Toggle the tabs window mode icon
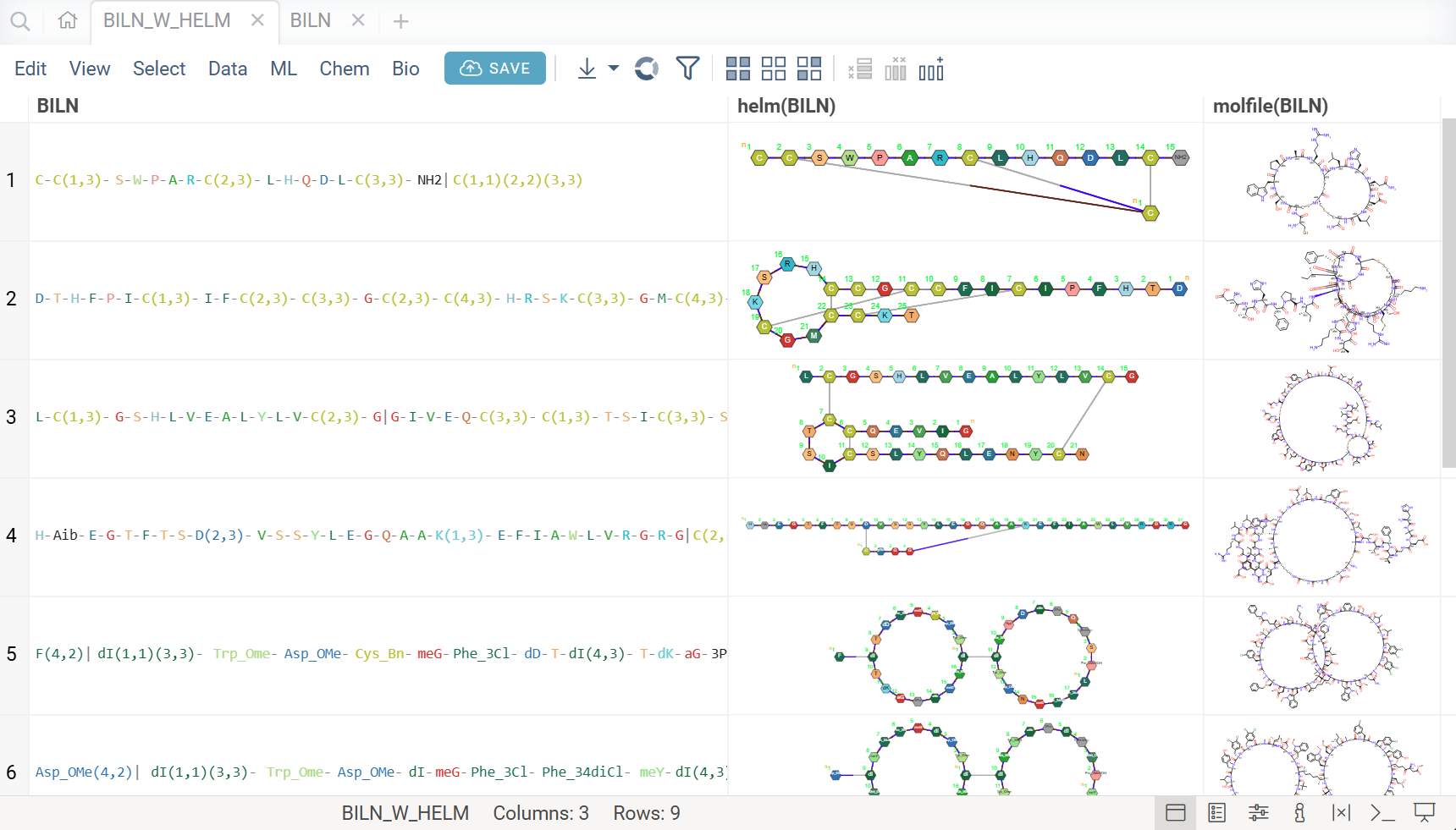 (x=1175, y=813)
